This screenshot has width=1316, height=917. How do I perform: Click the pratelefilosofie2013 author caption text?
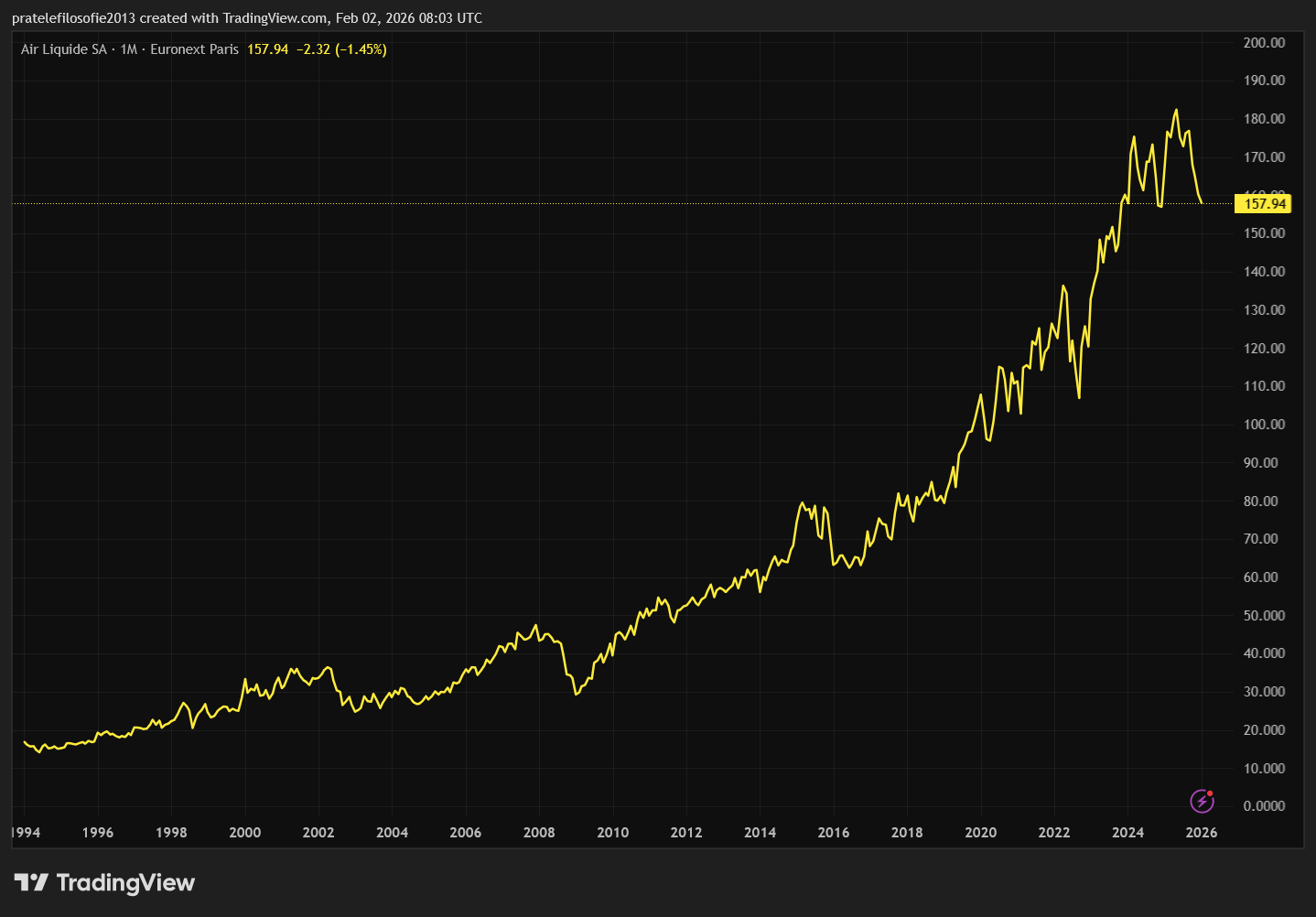click(73, 18)
